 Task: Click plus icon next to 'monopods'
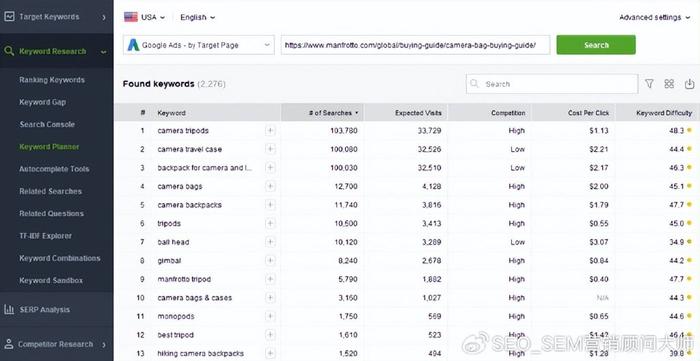(270, 316)
